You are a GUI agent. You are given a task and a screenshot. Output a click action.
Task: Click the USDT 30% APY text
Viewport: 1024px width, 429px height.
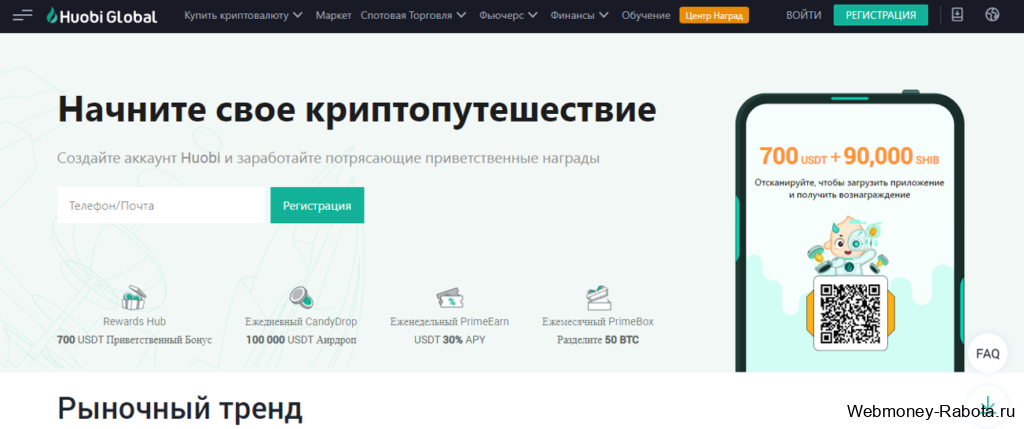pos(449,340)
